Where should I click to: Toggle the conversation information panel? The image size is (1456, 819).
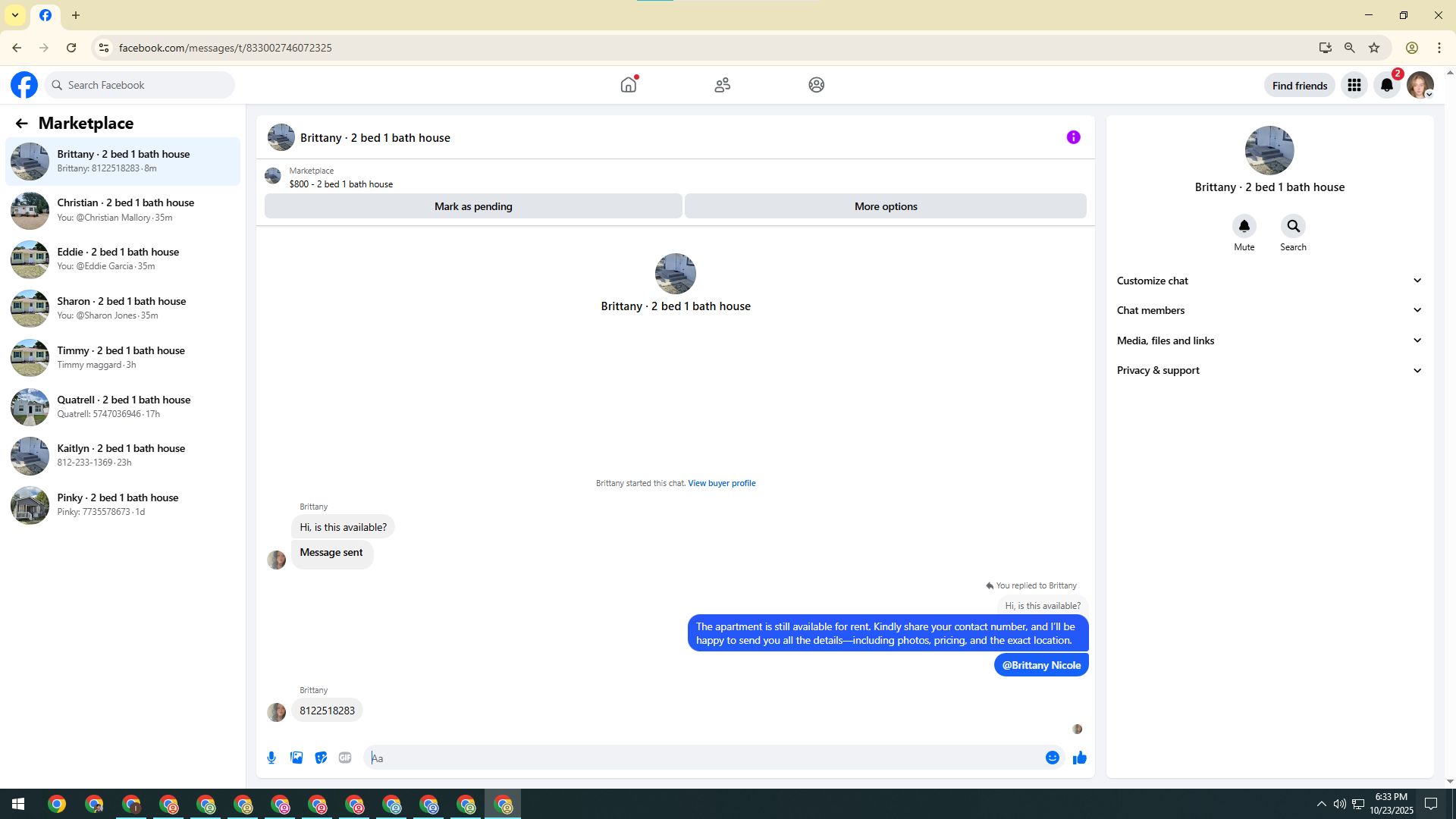tap(1073, 137)
